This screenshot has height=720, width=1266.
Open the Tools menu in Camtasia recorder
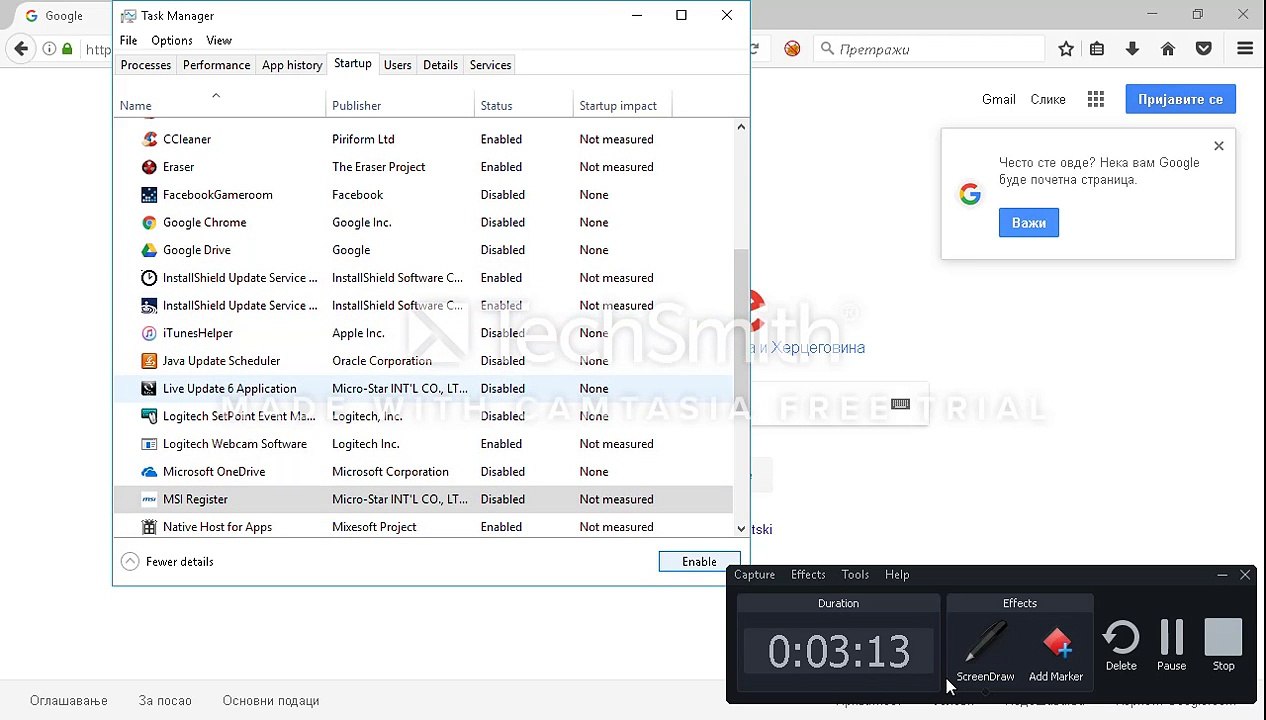[855, 575]
